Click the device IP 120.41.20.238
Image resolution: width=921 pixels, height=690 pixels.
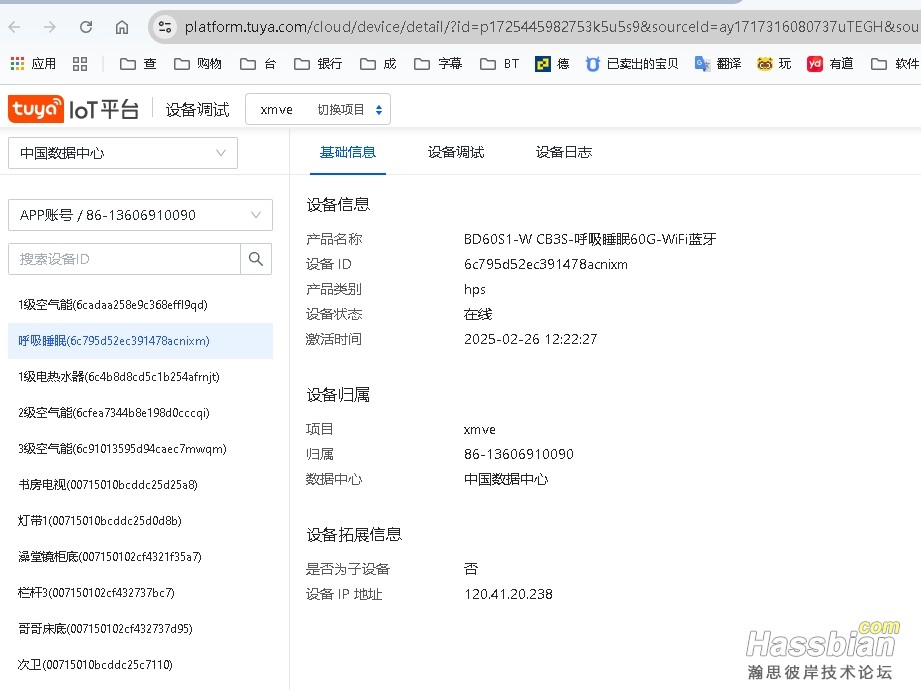point(509,594)
